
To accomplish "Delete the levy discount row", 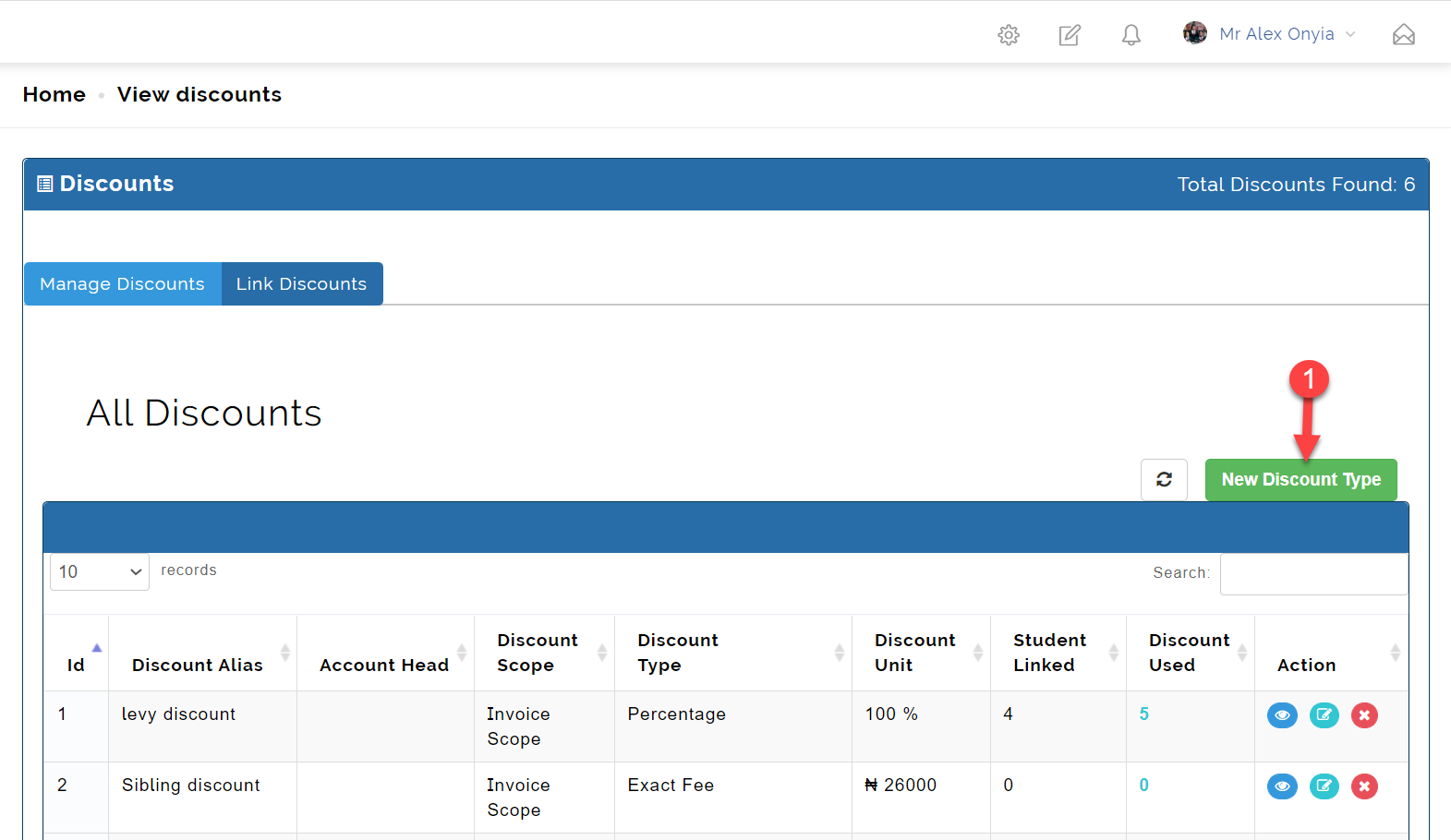I will (1364, 715).
